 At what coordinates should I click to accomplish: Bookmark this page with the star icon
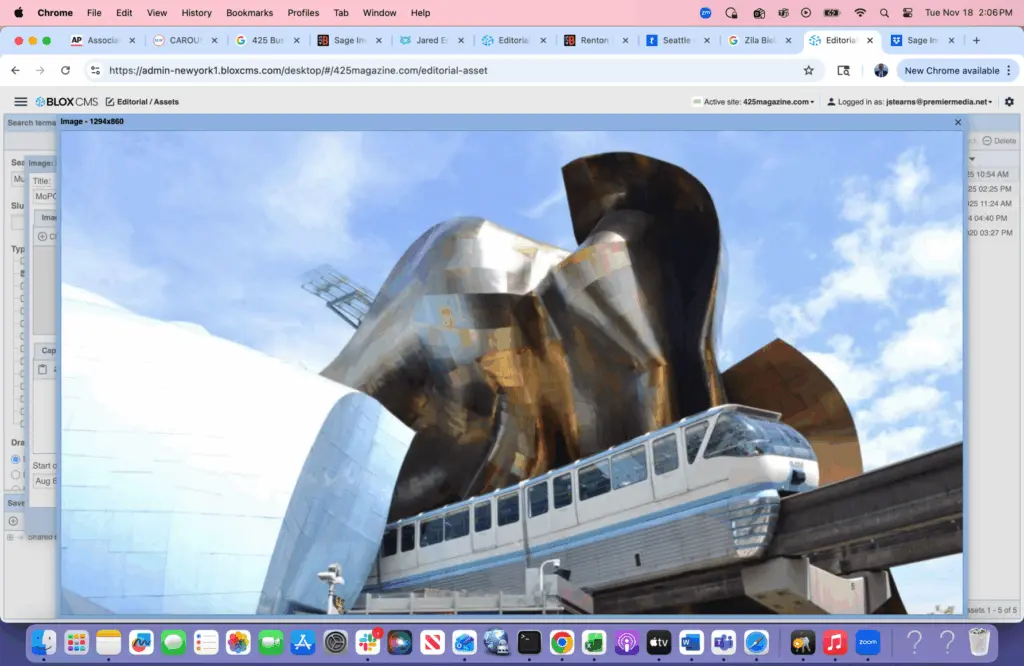coord(808,71)
